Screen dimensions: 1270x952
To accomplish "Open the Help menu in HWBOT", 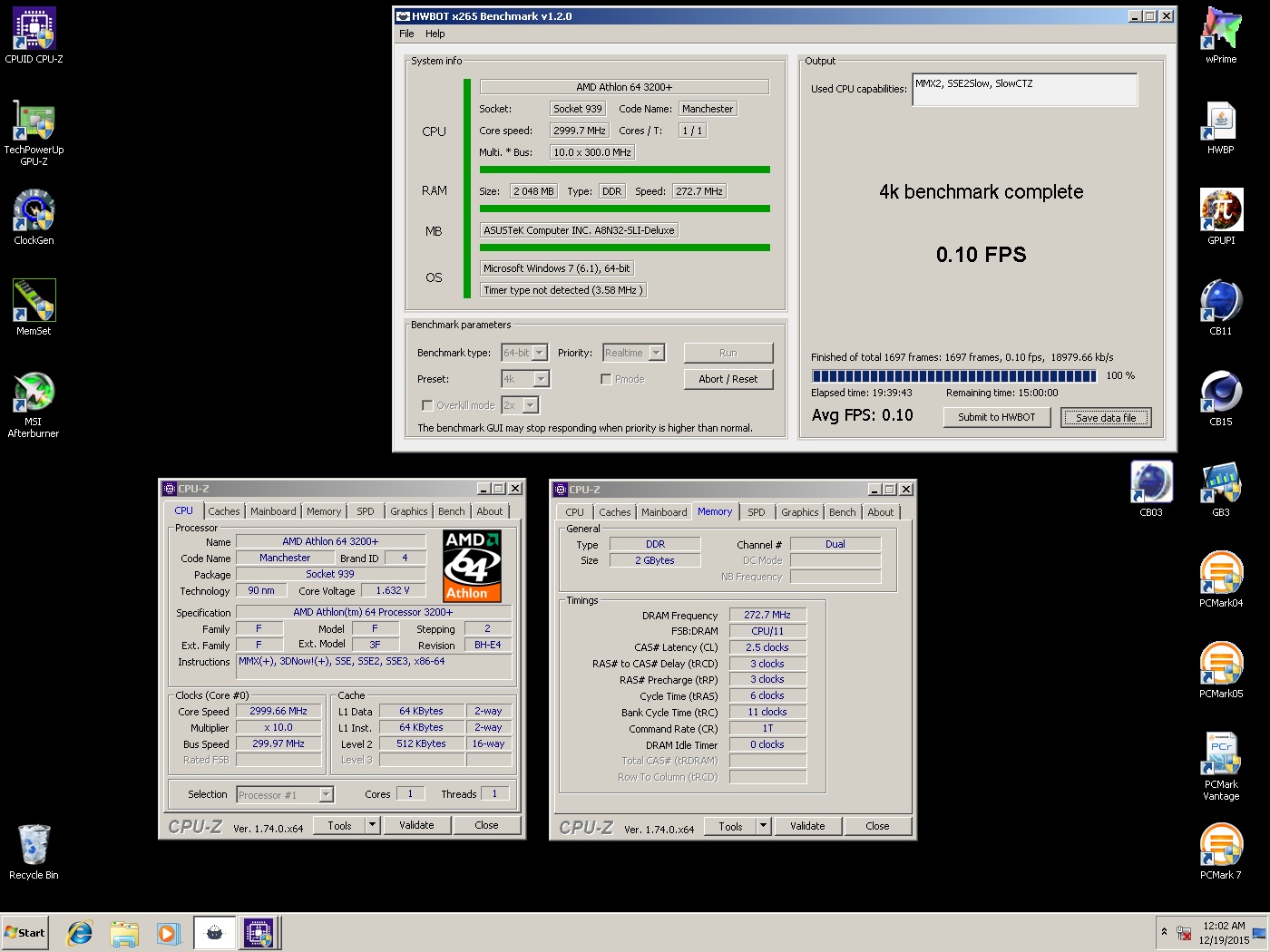I will pyautogui.click(x=435, y=34).
